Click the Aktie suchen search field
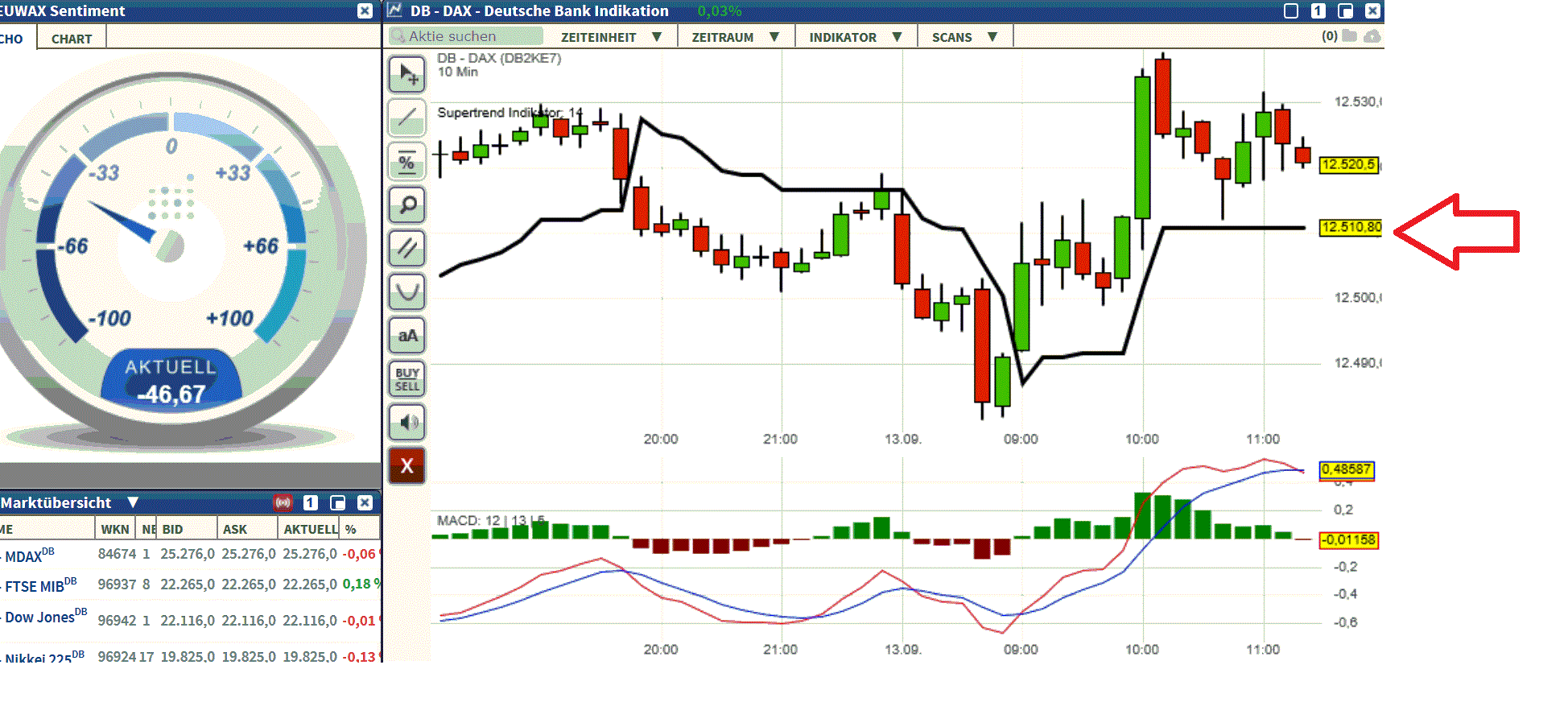Viewport: 1568px width, 727px height. (x=467, y=35)
